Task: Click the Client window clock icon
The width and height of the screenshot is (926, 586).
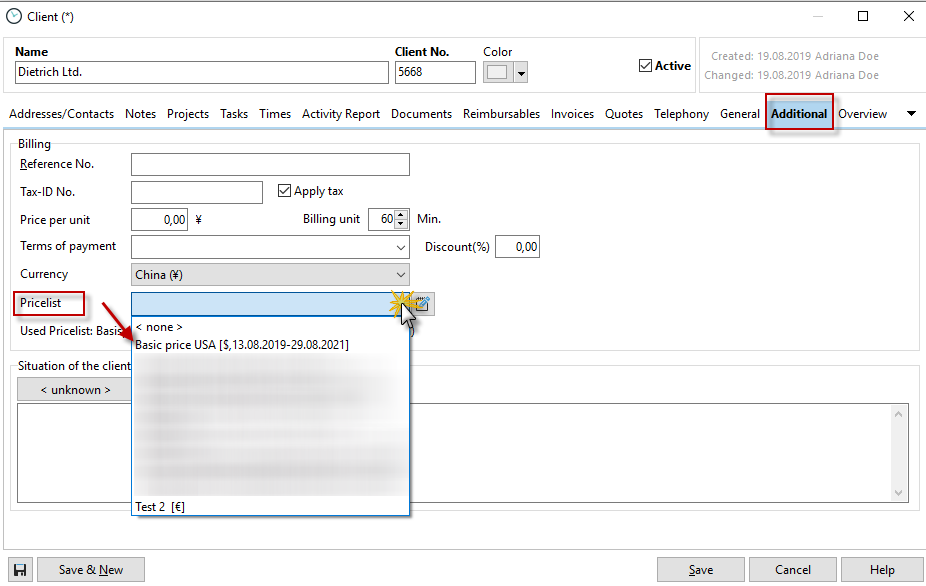Action: coord(13,17)
